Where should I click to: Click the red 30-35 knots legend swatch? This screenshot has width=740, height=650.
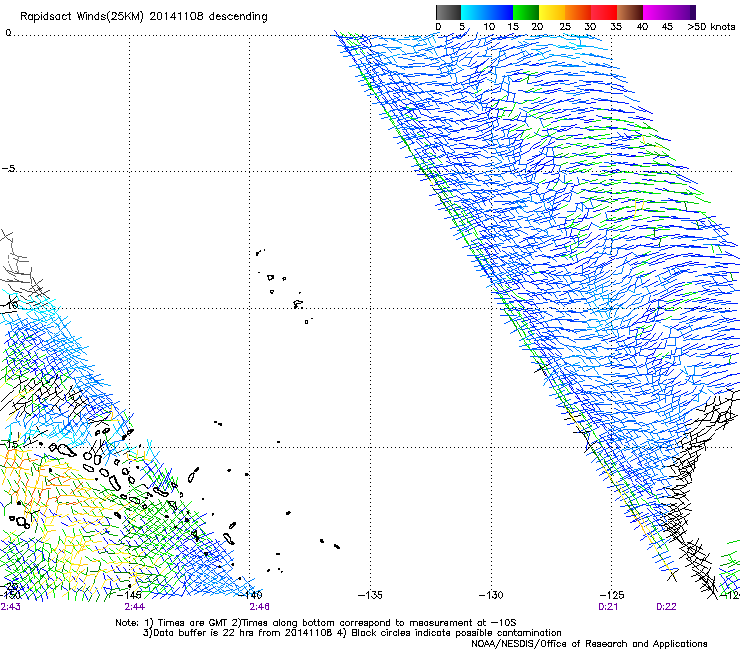tap(604, 12)
